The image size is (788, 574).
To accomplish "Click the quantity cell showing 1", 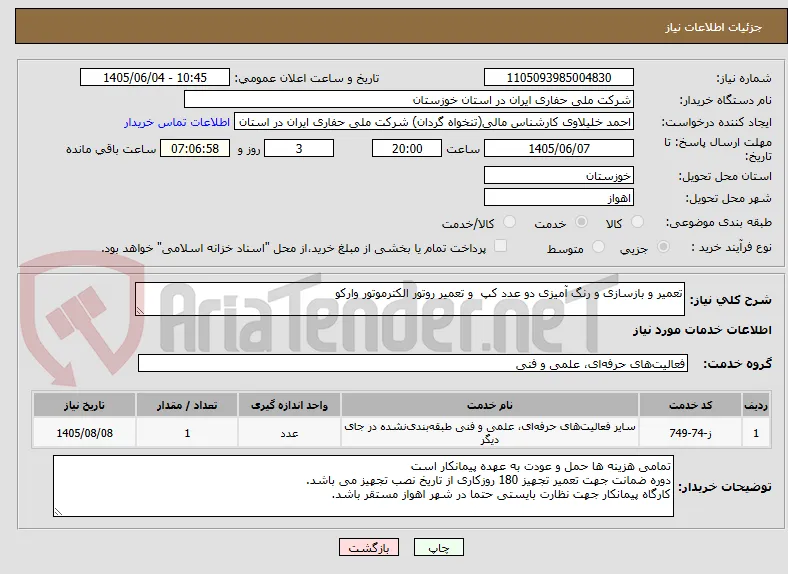I will pos(187,433).
